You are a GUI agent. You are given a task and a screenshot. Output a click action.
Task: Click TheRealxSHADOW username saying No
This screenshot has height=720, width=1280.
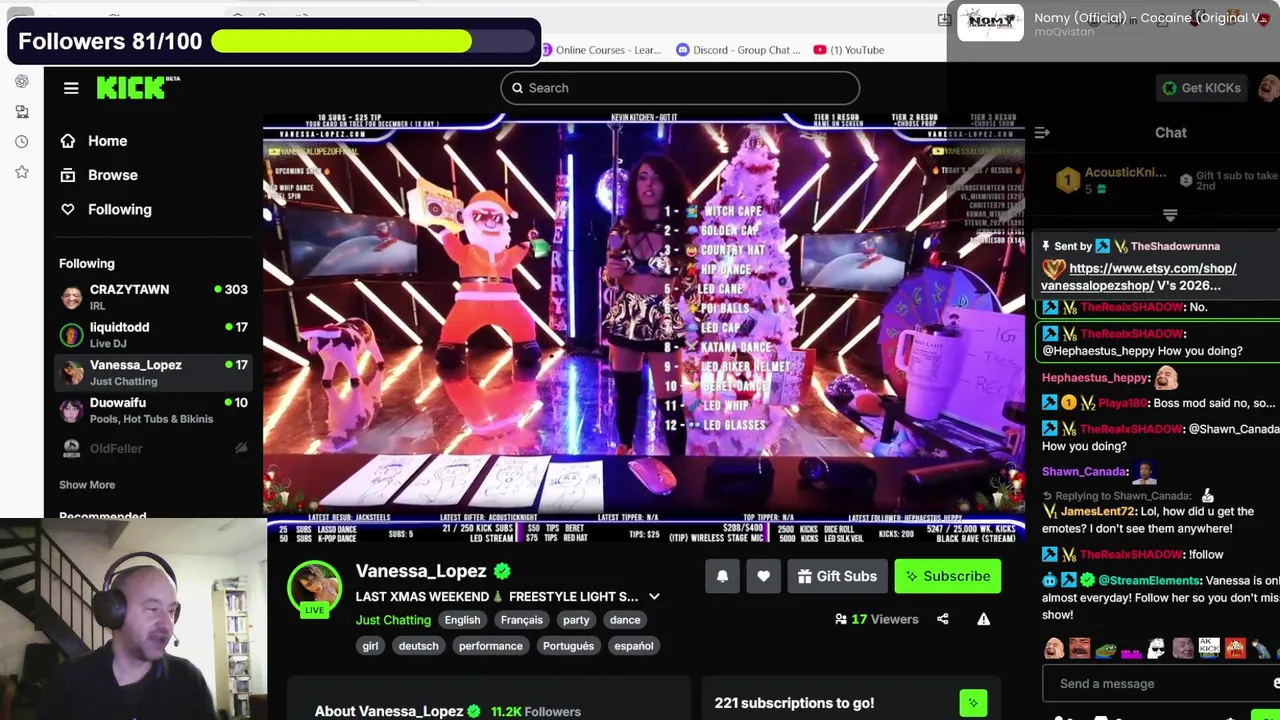[1132, 307]
